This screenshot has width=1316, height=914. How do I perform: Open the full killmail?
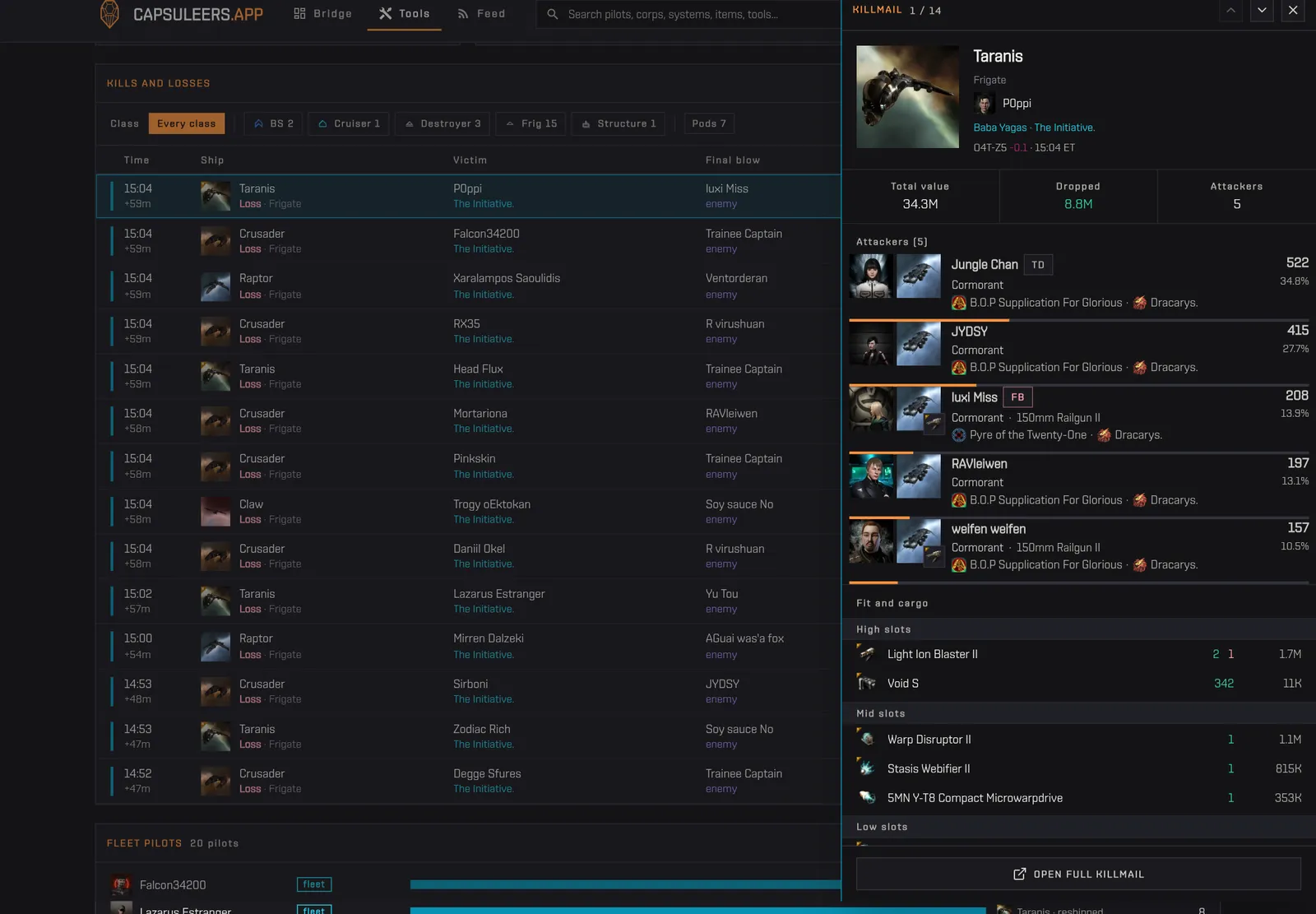tap(1078, 874)
